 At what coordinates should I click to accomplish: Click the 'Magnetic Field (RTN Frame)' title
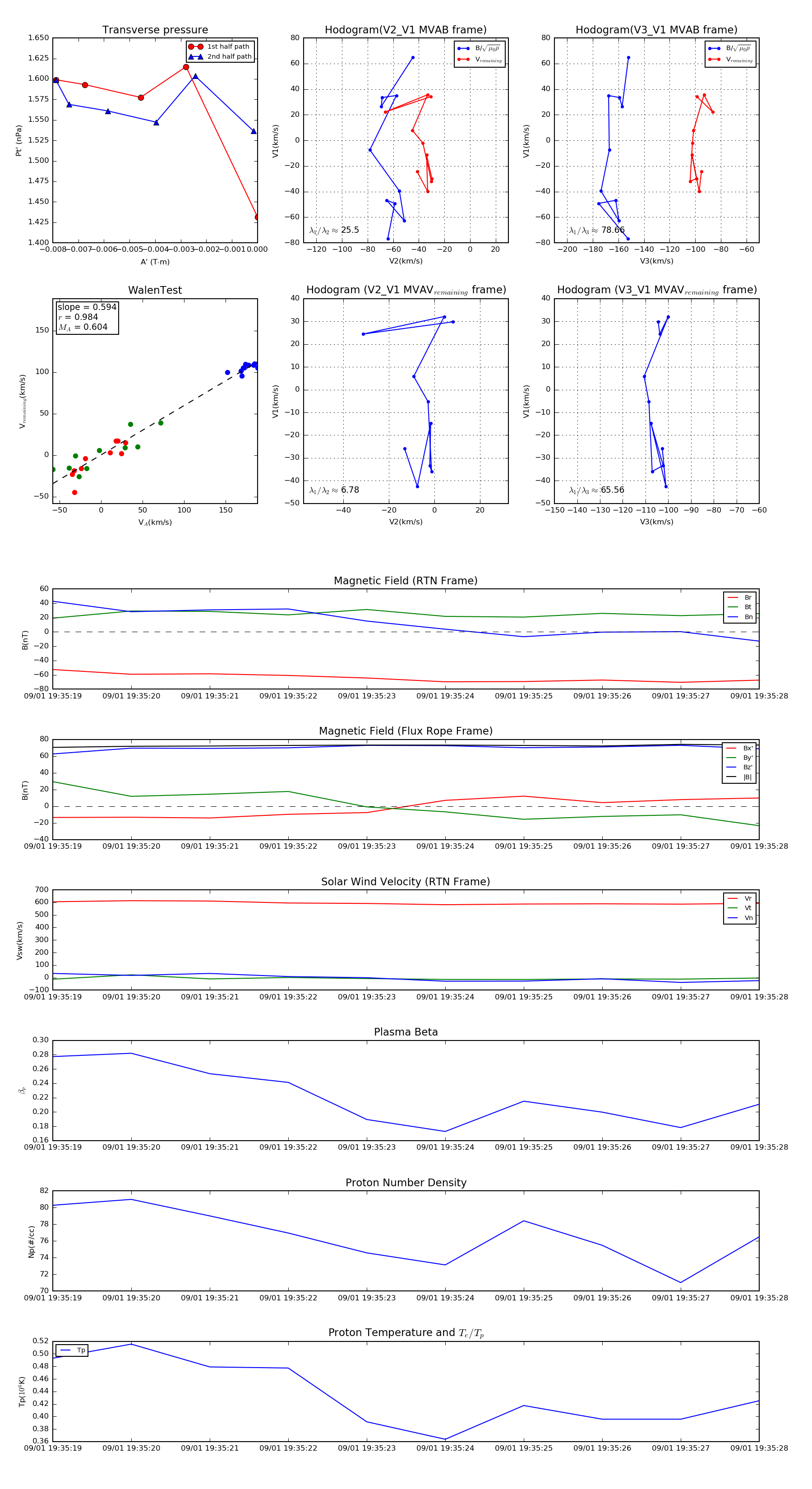[x=406, y=581]
